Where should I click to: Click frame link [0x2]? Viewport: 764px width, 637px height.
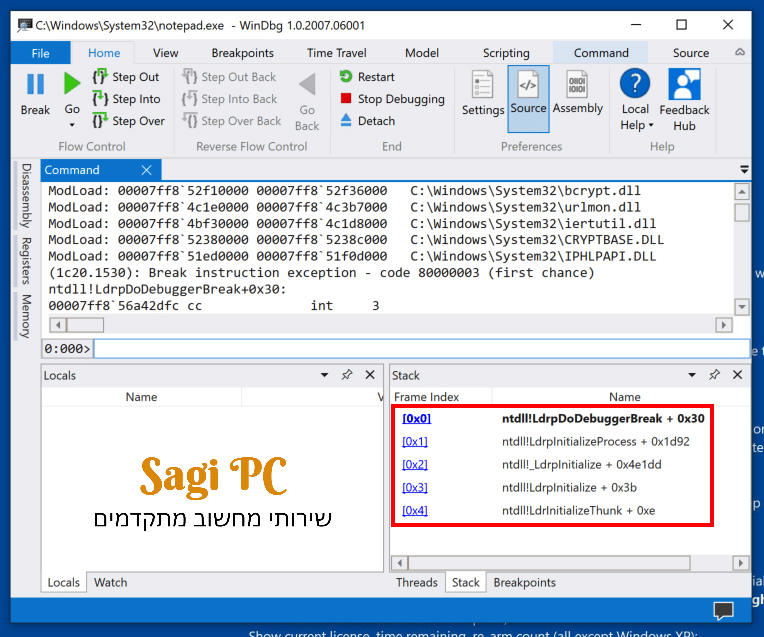coord(415,464)
